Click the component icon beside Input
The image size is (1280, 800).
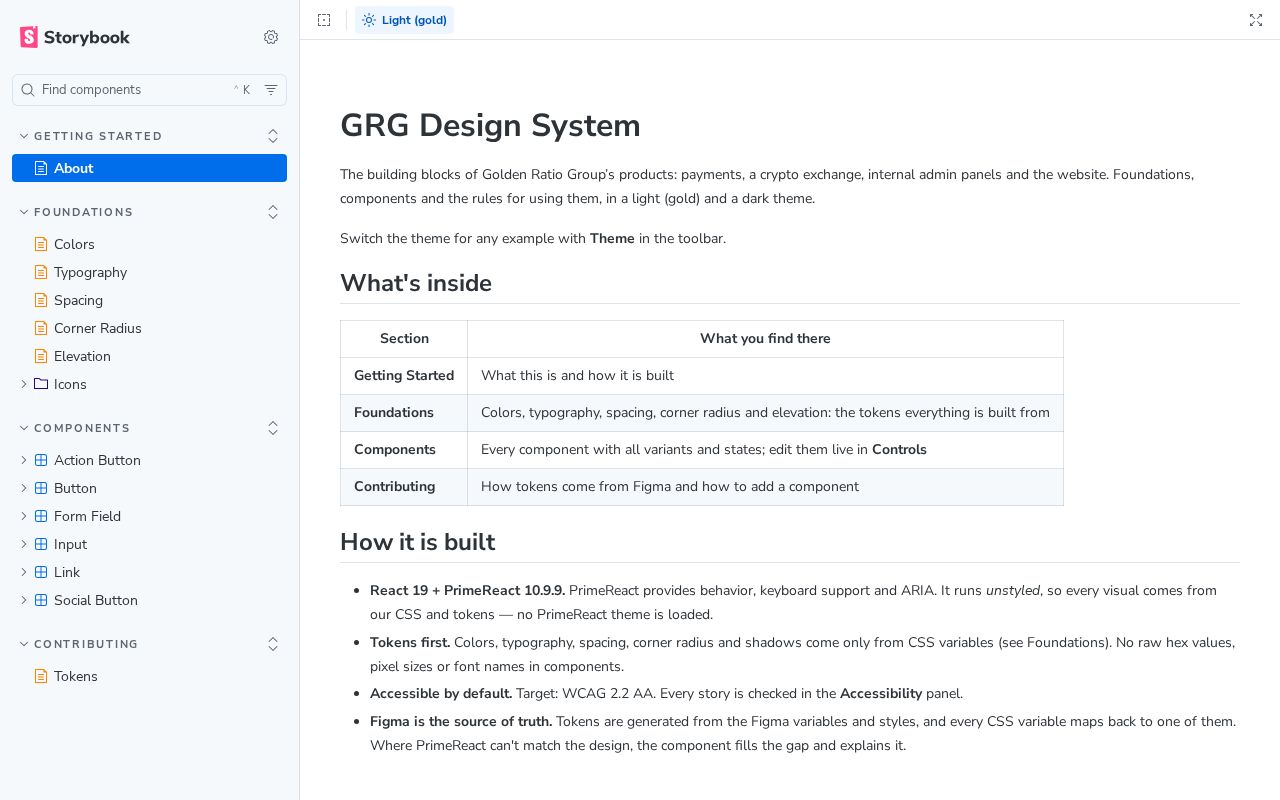[x=41, y=544]
